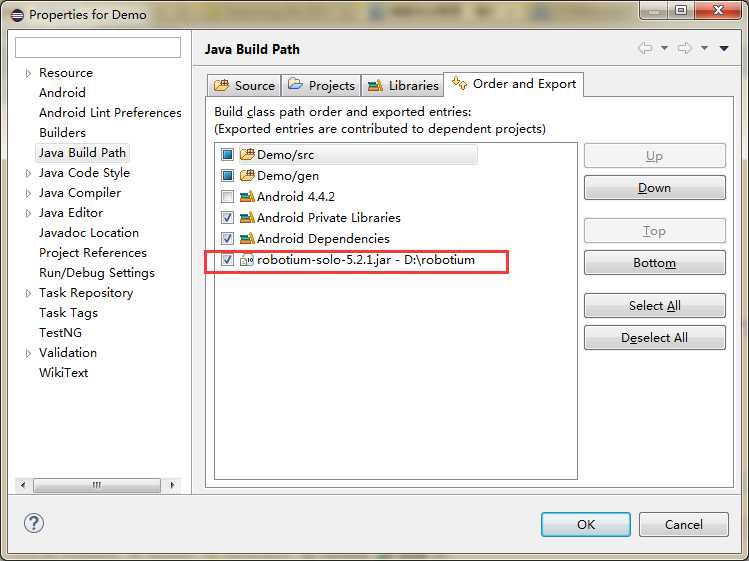Select Android Lint Preferences item
This screenshot has width=749, height=561.
pos(110,113)
